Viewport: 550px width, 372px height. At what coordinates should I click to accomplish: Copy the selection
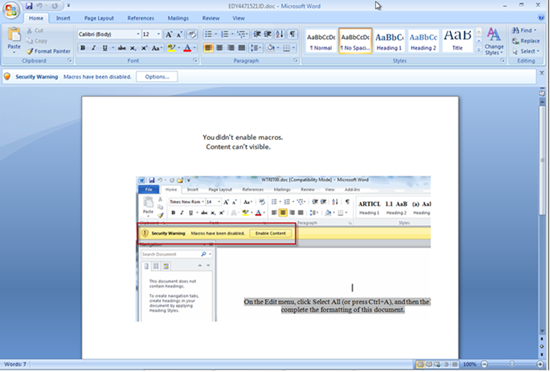tap(37, 41)
